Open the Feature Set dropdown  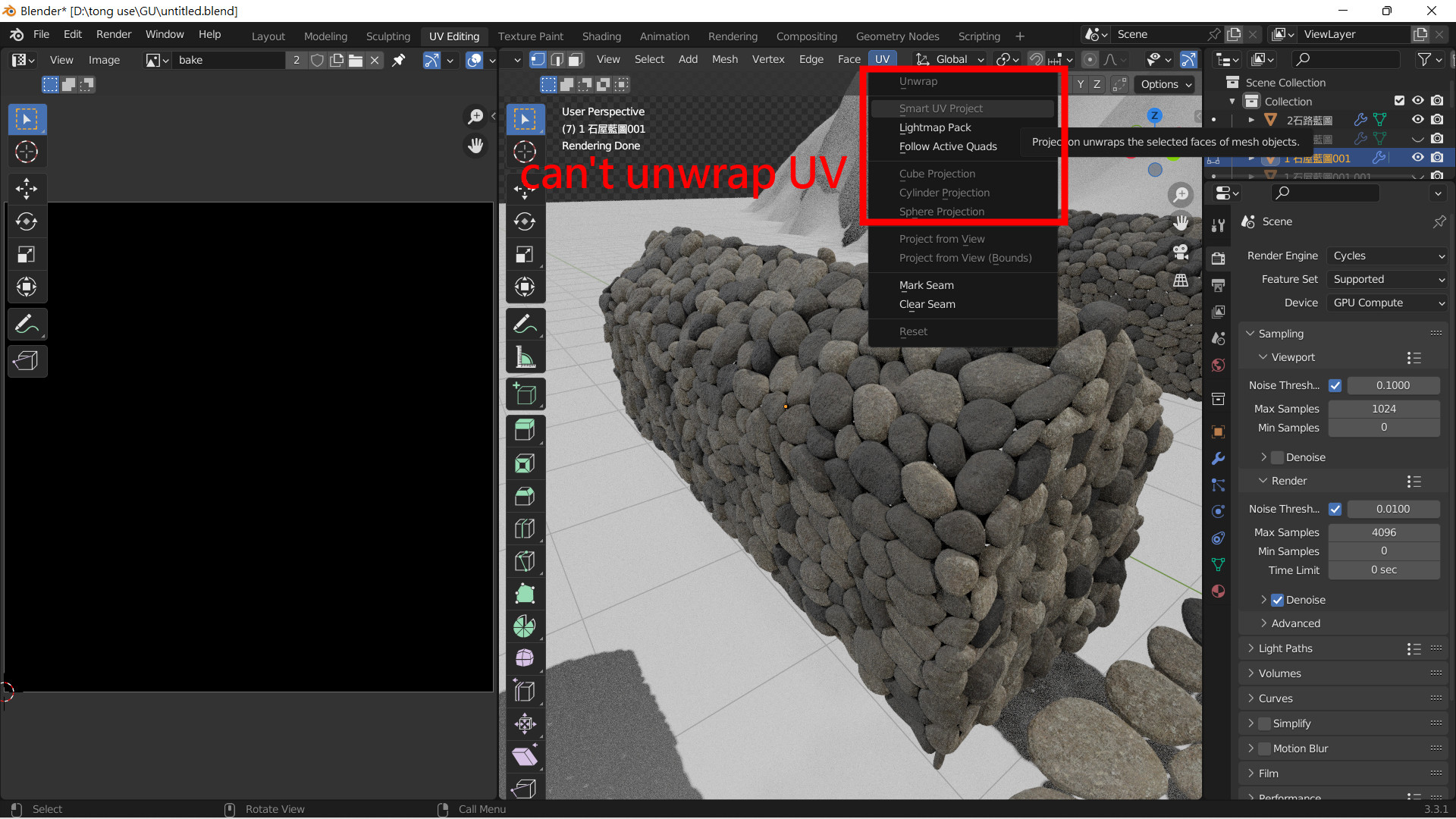pyautogui.click(x=1387, y=279)
